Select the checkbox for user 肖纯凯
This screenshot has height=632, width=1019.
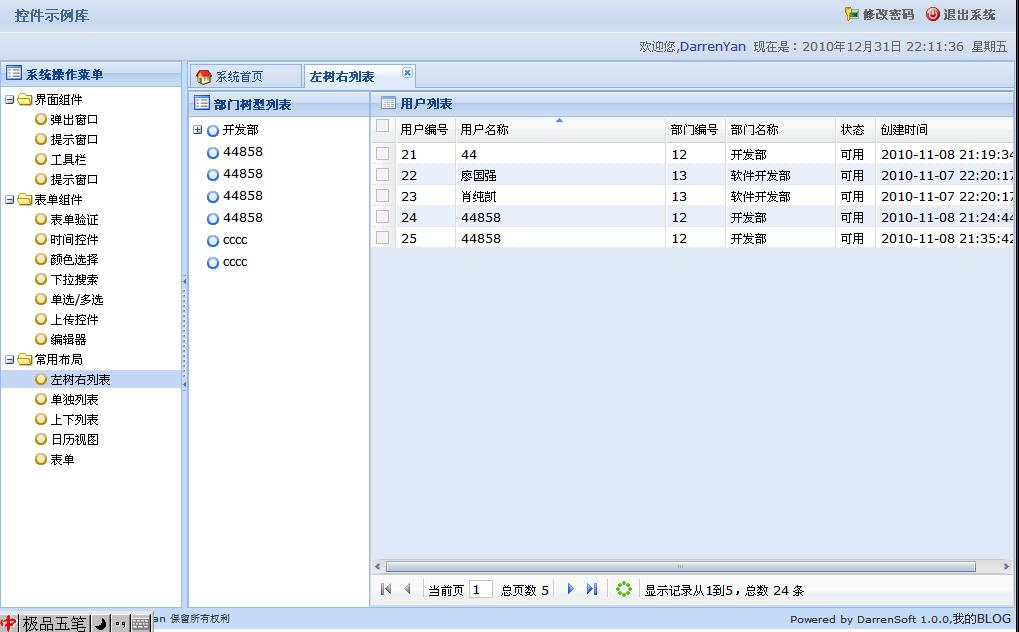click(x=382, y=196)
